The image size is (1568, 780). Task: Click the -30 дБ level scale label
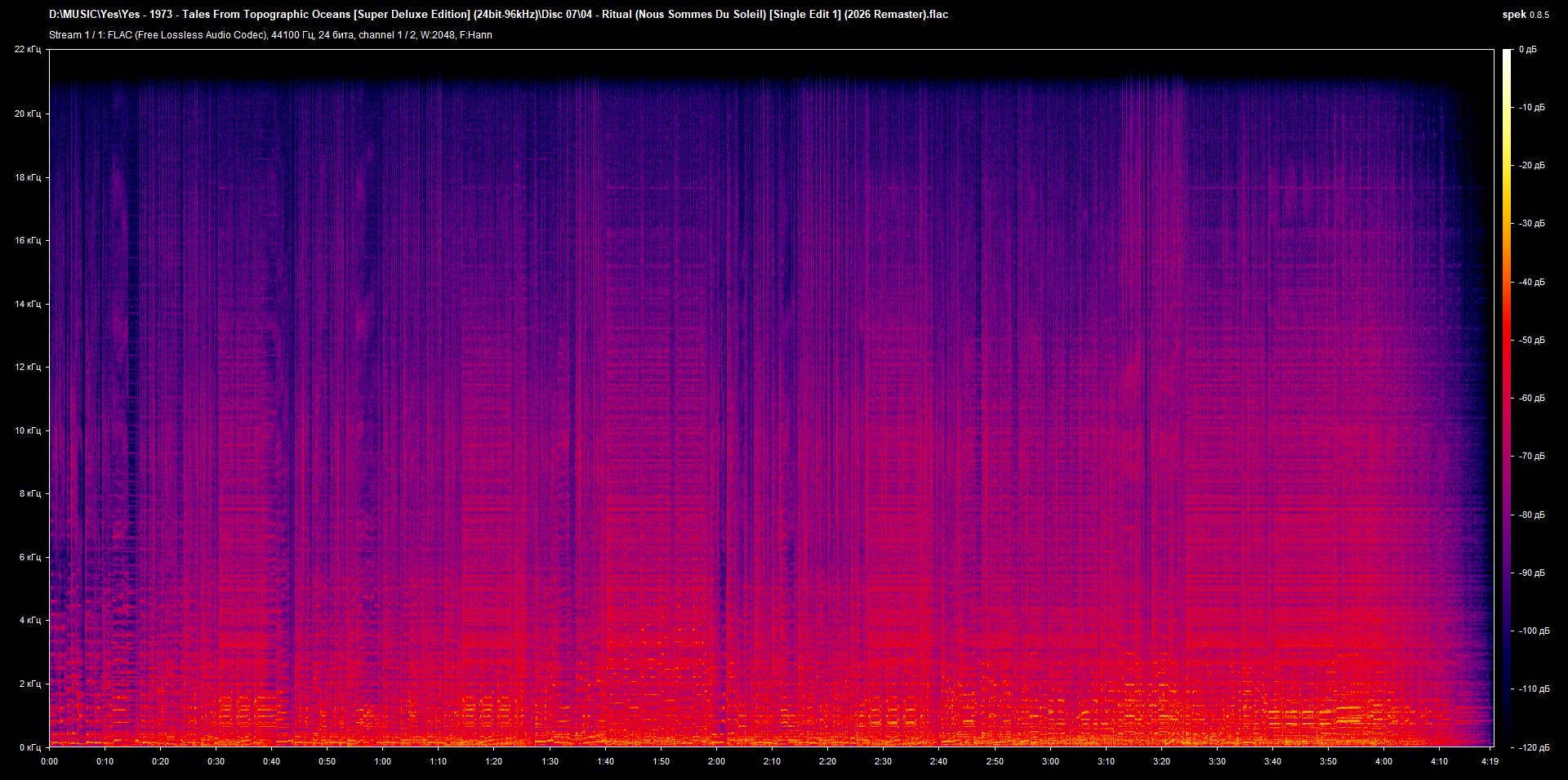click(x=1531, y=223)
